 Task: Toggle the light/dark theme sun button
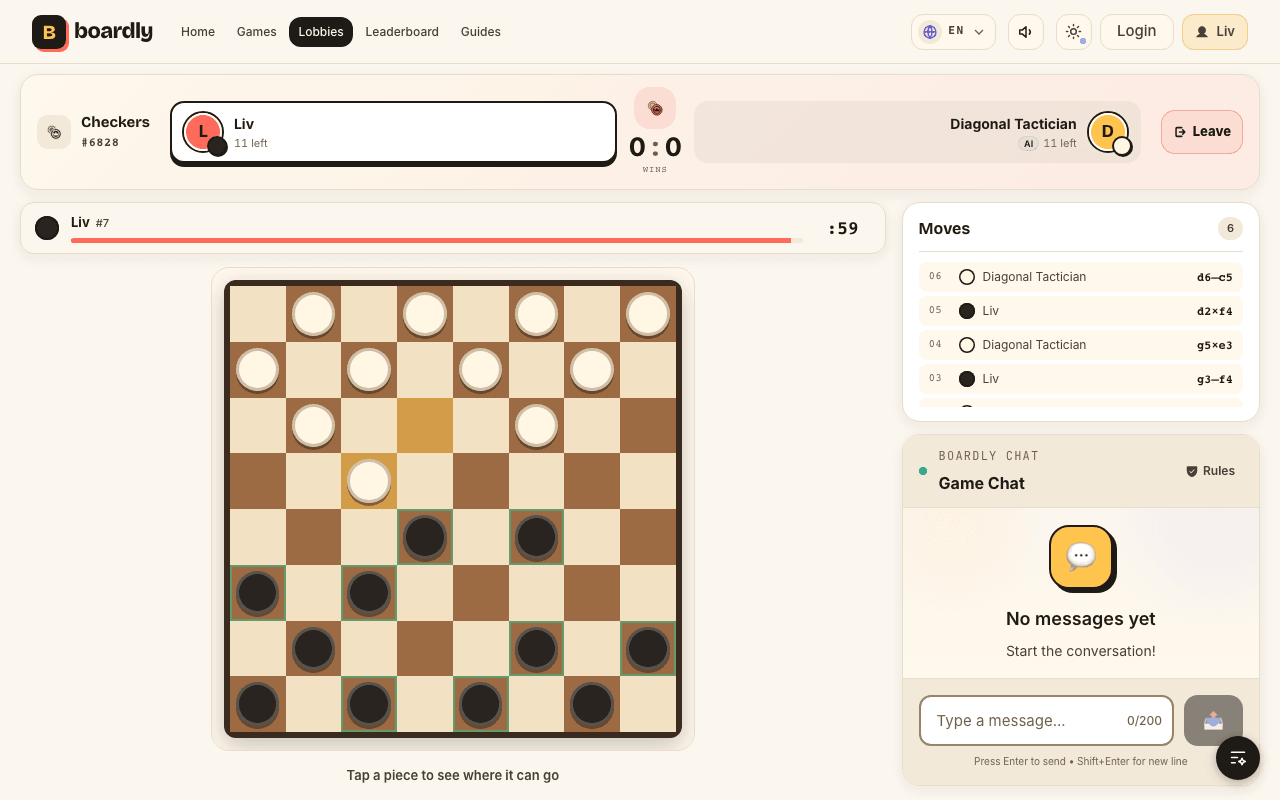[1074, 32]
